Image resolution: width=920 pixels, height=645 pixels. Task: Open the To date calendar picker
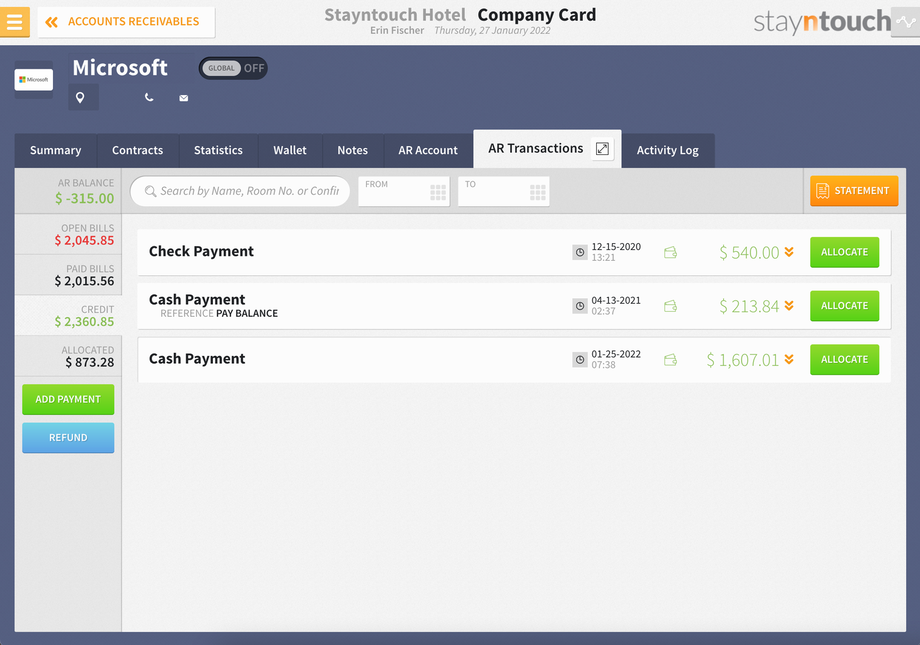537,193
